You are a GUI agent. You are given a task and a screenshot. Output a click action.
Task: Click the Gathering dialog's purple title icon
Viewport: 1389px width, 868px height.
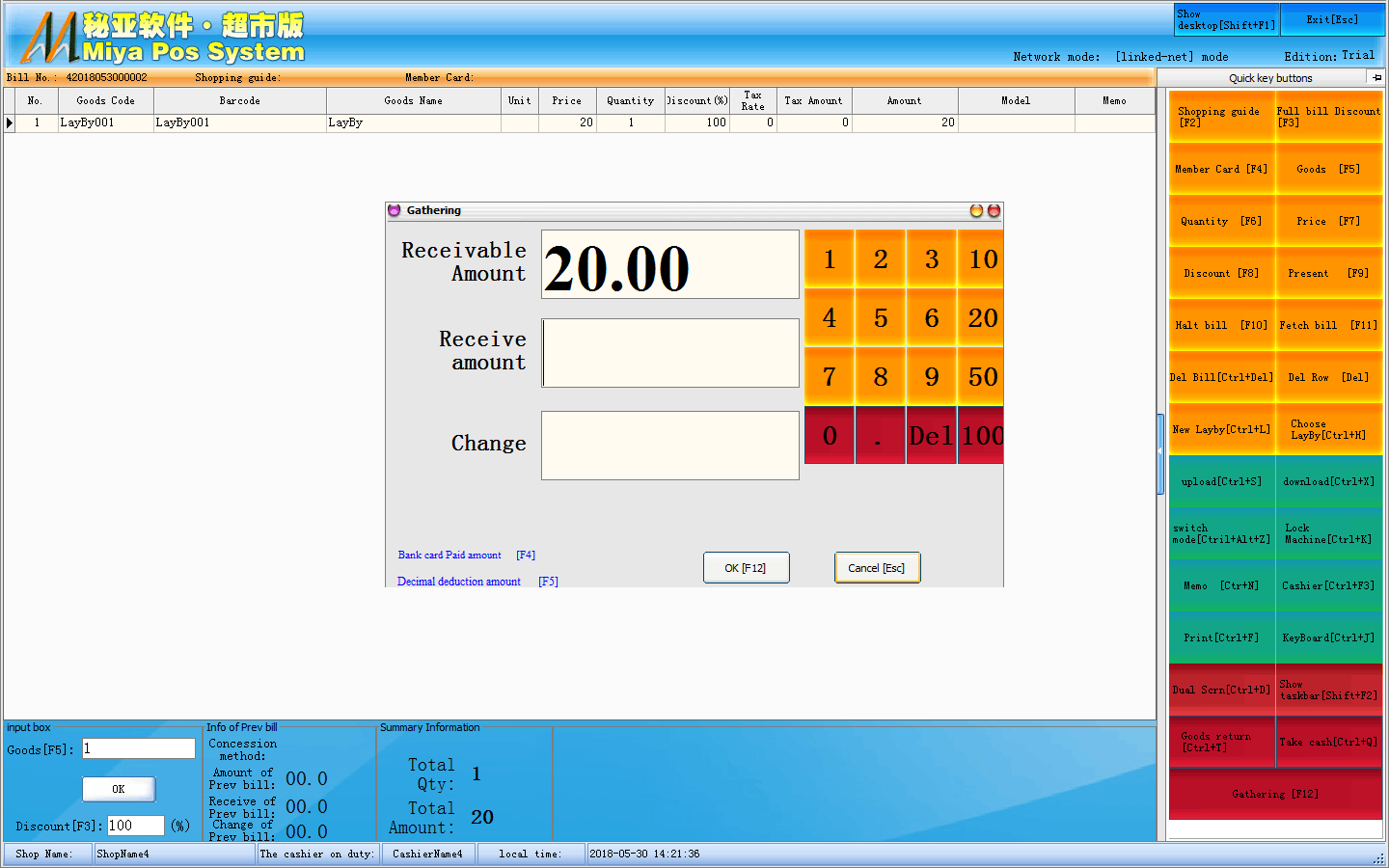click(x=394, y=210)
